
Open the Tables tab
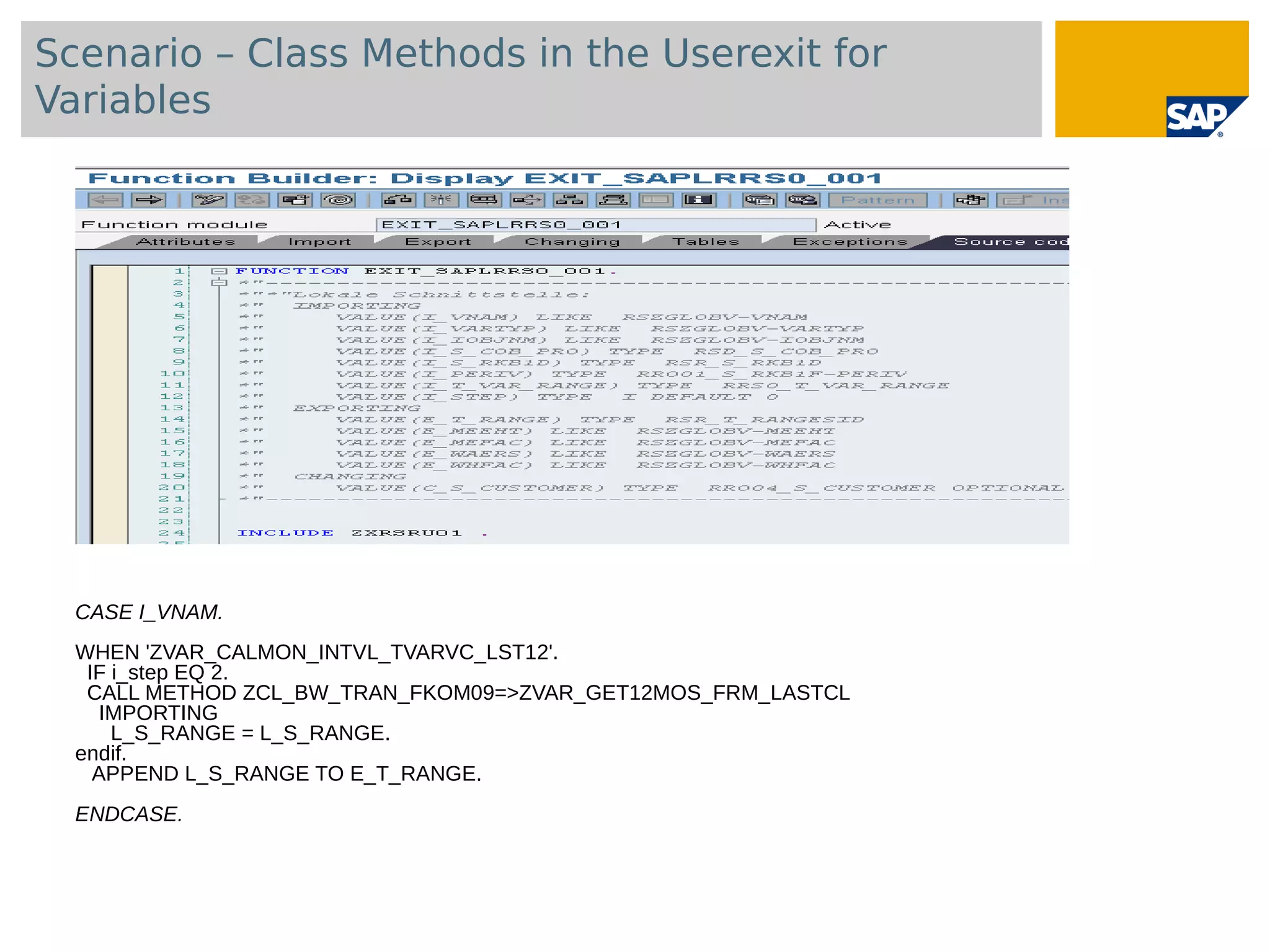706,242
